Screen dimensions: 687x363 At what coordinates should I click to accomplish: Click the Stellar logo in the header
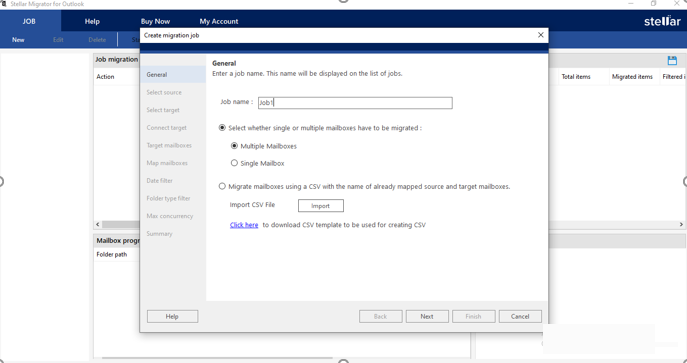(x=662, y=21)
